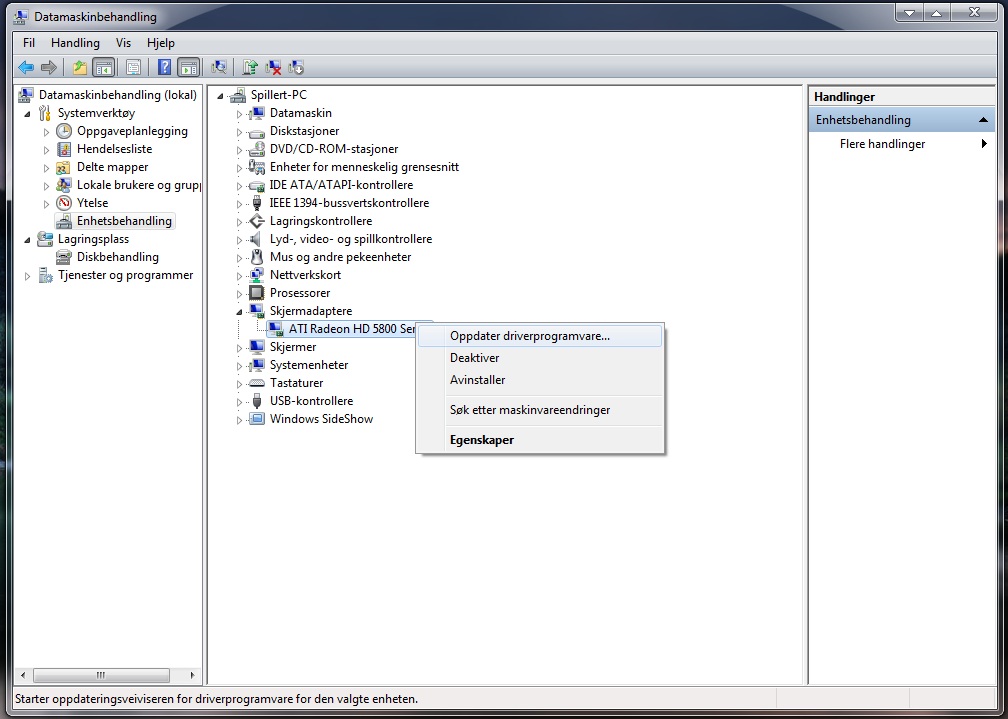Expand the Tjenester og programmer node
The image size is (1008, 719).
pyautogui.click(x=27, y=276)
